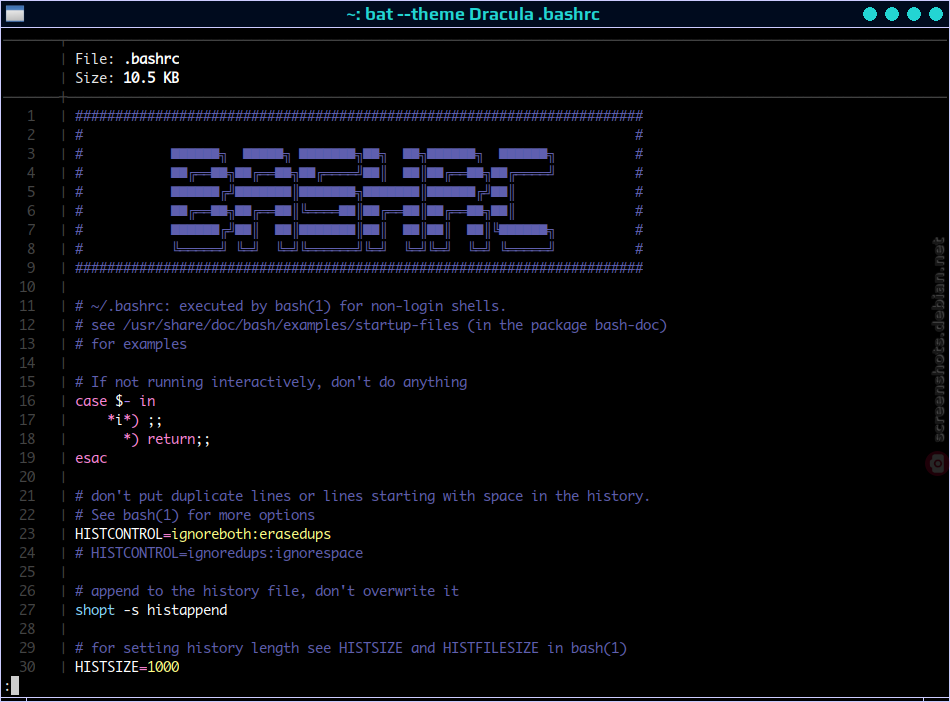Select the 'case $- in' statement
The image size is (950, 702).
pos(115,401)
